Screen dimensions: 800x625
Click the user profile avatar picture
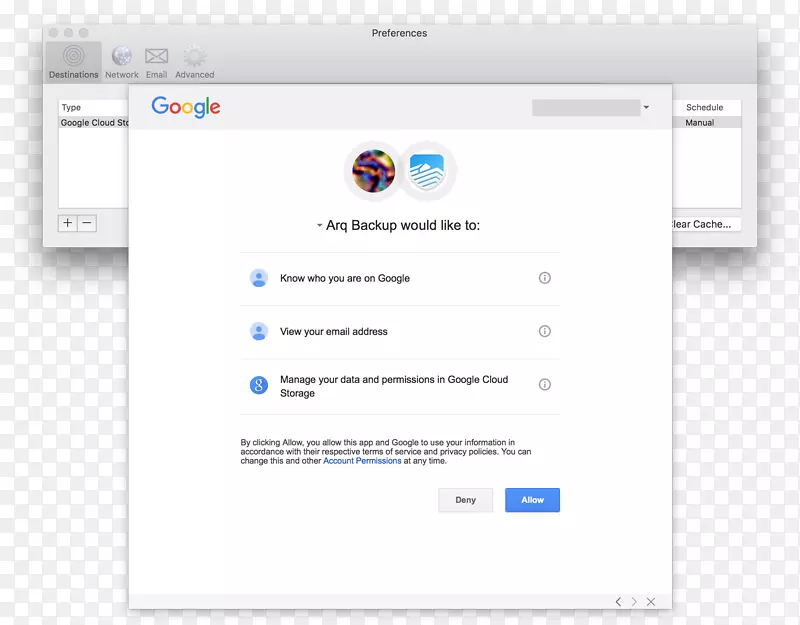[373, 171]
